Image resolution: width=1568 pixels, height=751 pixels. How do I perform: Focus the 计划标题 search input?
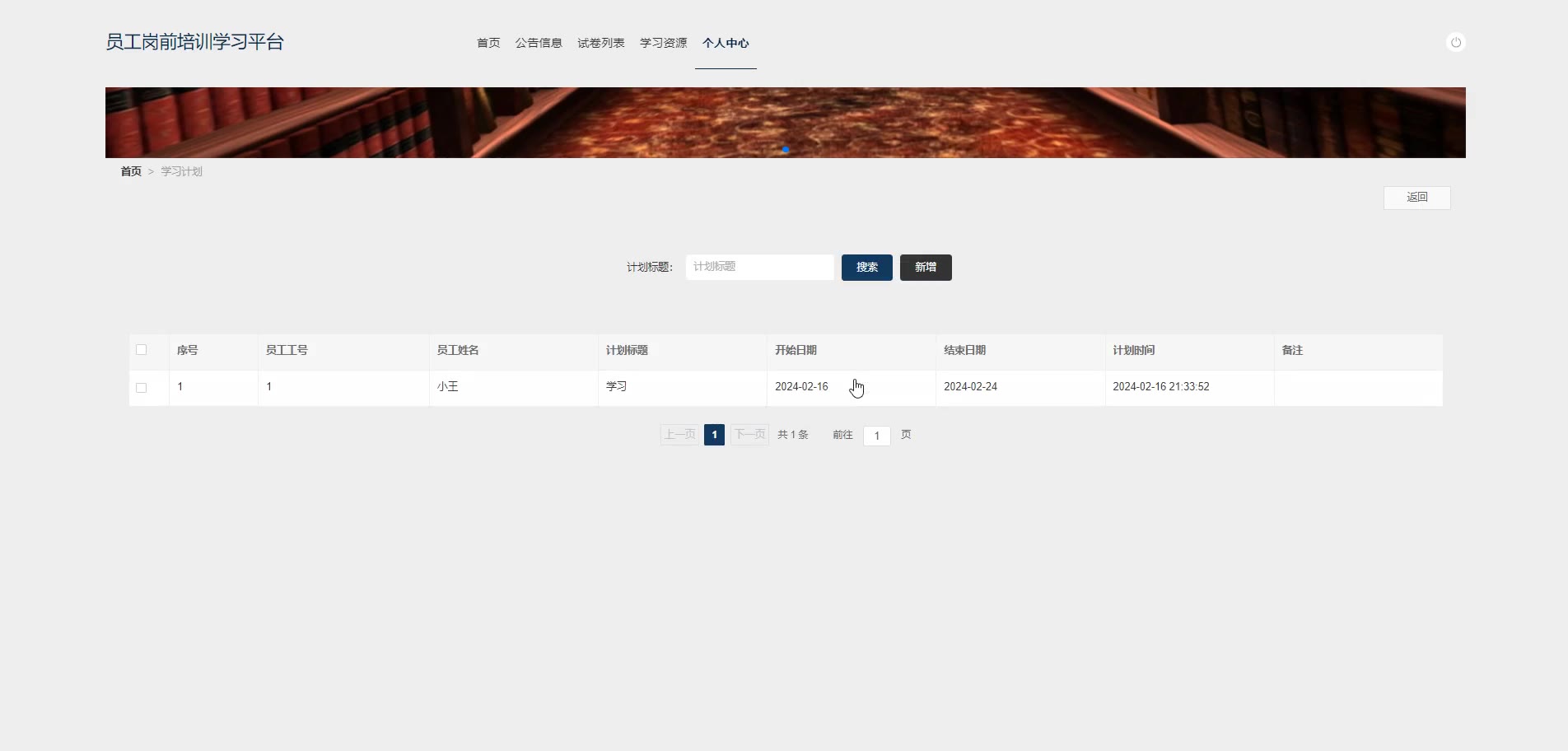coord(759,267)
